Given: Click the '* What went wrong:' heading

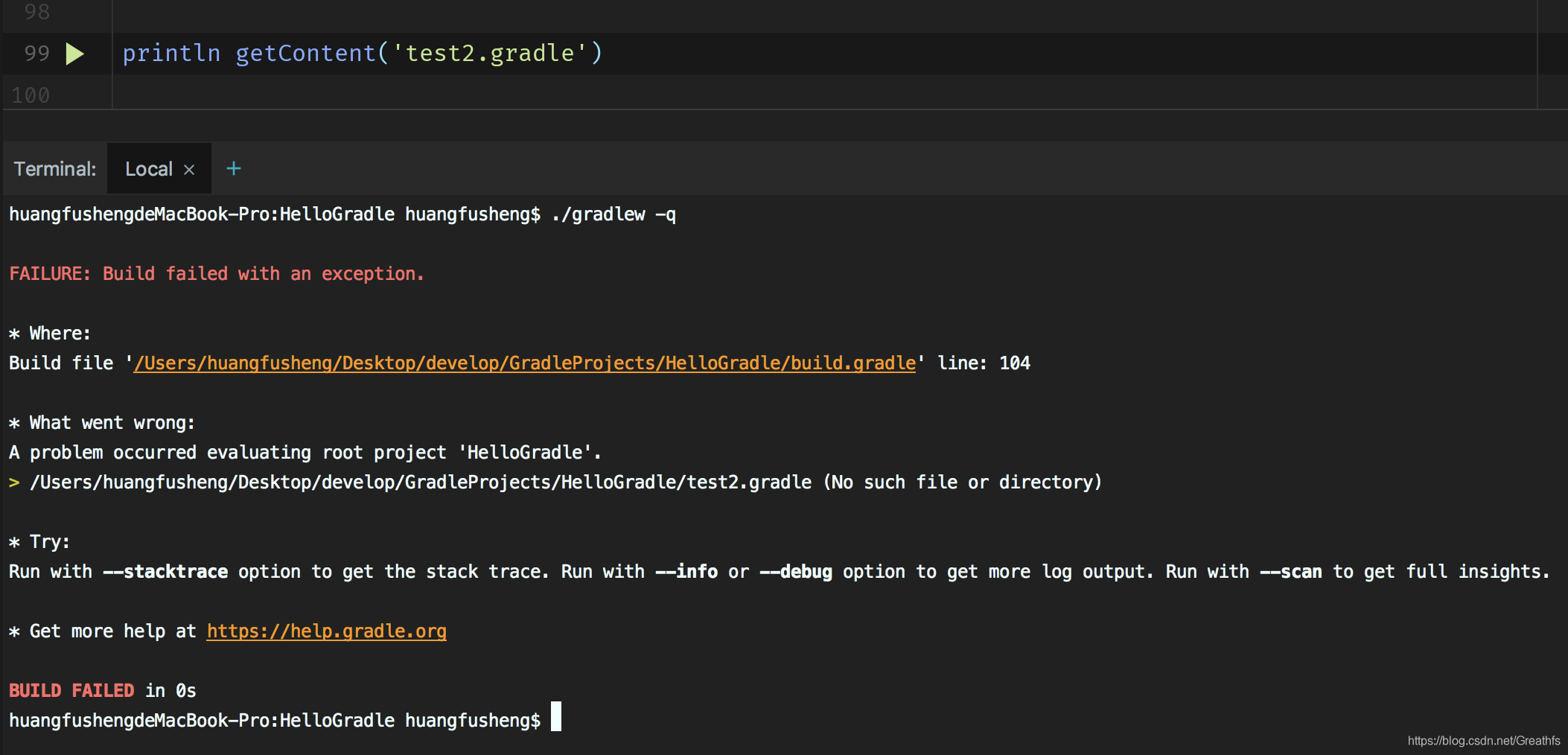Looking at the screenshot, I should [102, 423].
